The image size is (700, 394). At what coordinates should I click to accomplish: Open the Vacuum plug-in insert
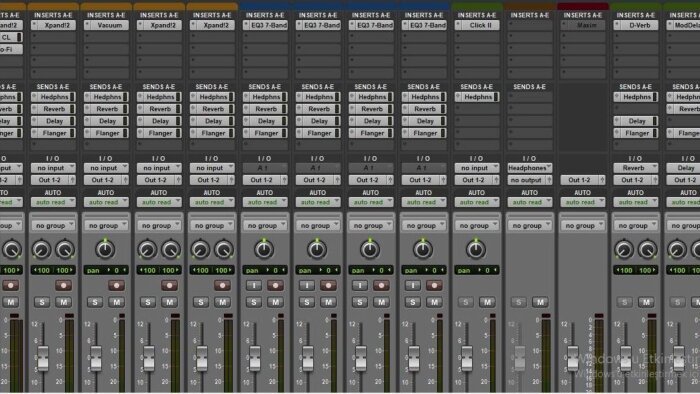pos(110,25)
